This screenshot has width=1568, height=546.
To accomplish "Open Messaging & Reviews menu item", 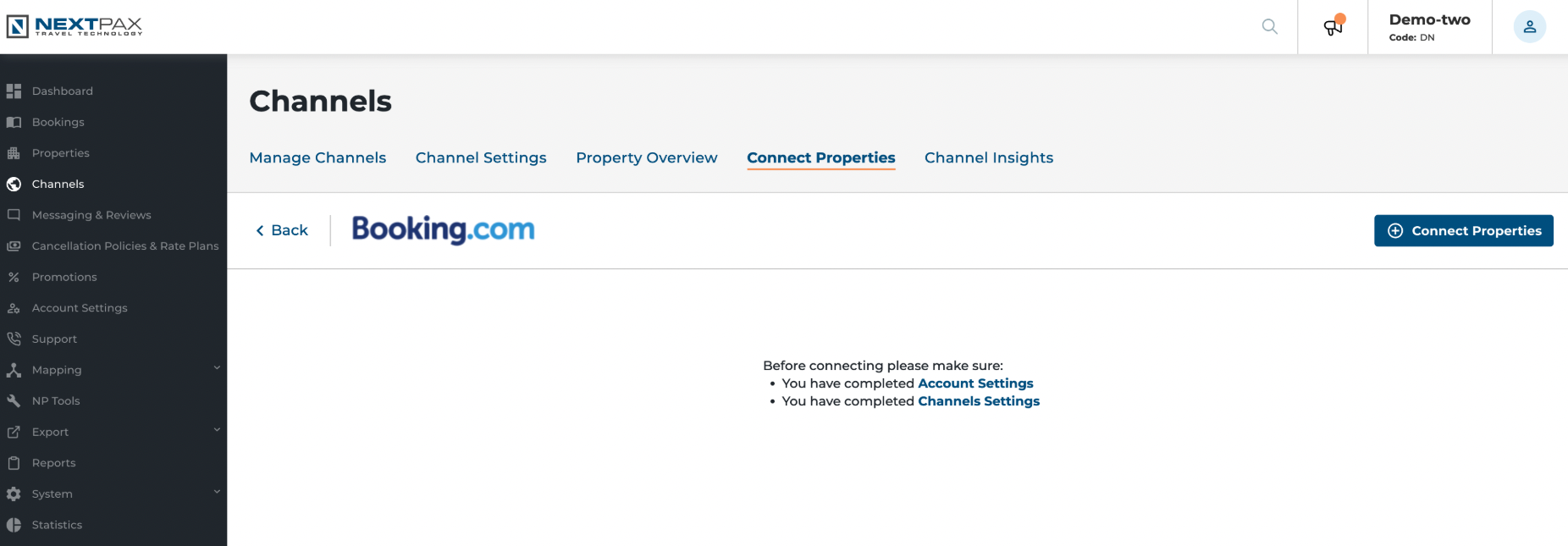I will pyautogui.click(x=91, y=215).
